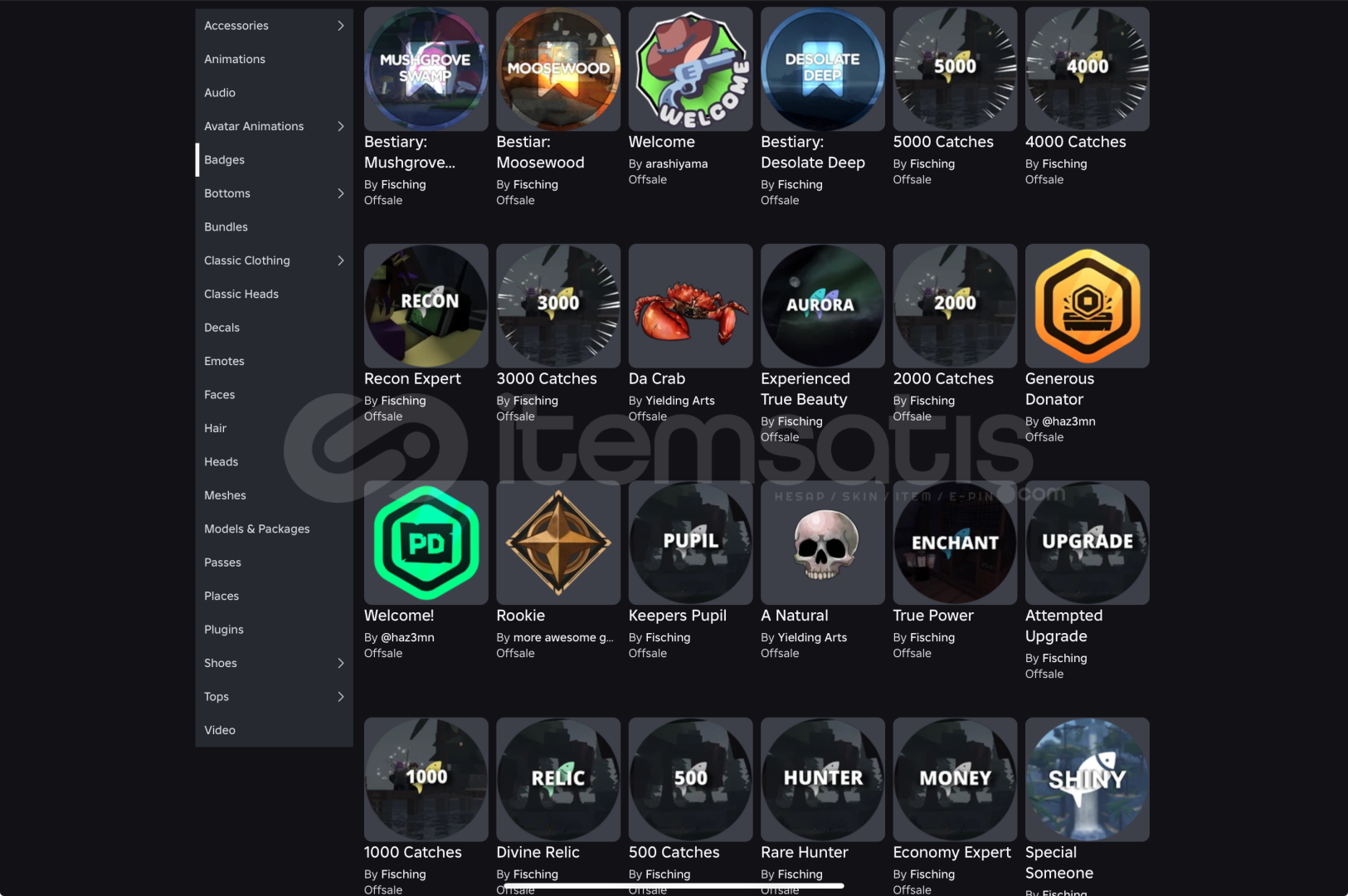
Task: Open the True Power badge title
Action: pos(933,616)
